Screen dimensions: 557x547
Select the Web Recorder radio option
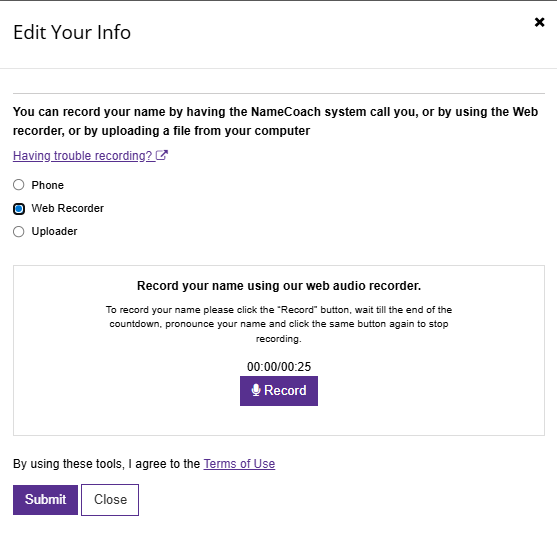pyautogui.click(x=18, y=208)
